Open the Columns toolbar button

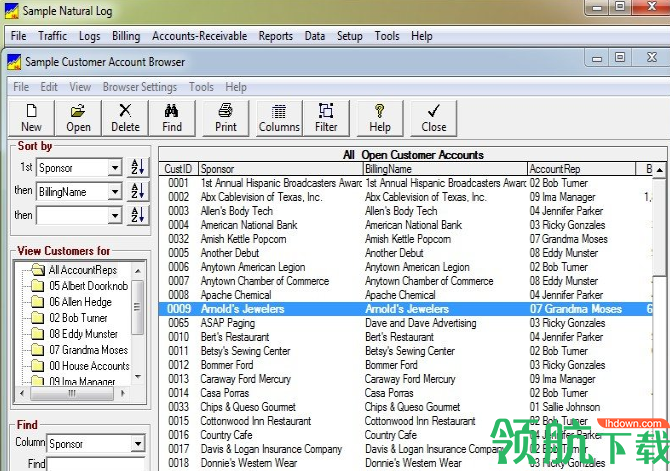pos(279,118)
